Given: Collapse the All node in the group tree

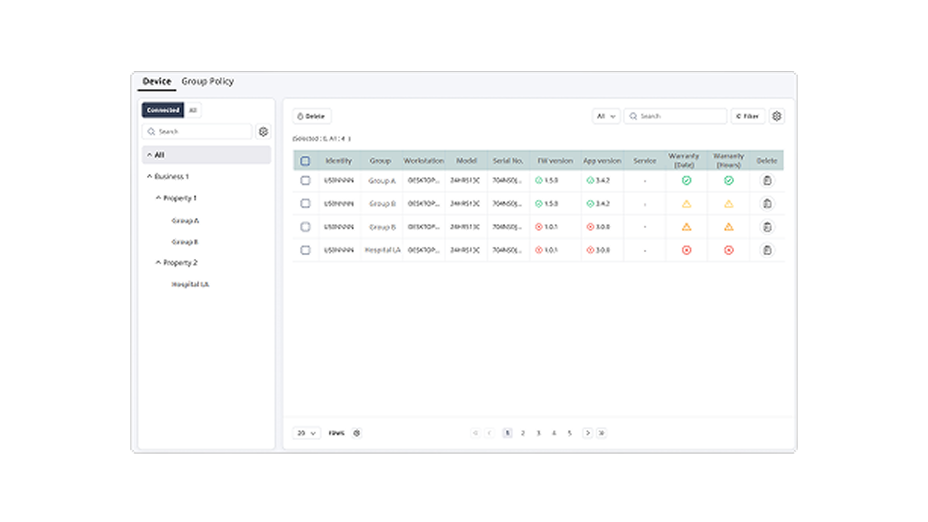Looking at the screenshot, I should point(150,155).
